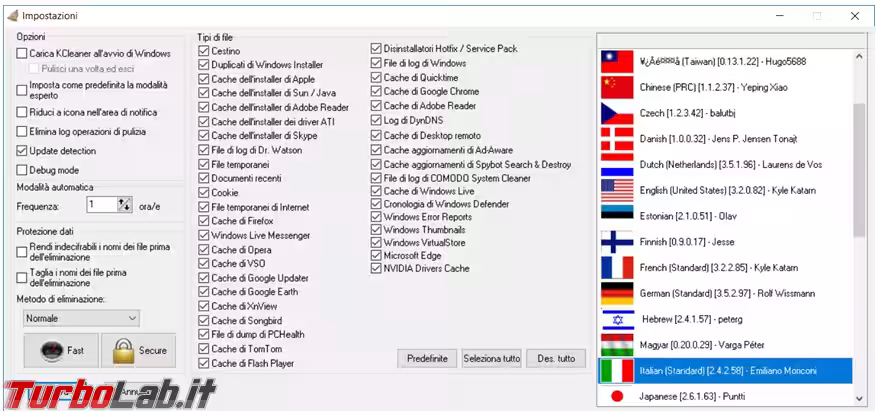Image resolution: width=876 pixels, height=412 pixels.
Task: Click the Chinese (PRC) flag icon
Action: click(x=617, y=87)
